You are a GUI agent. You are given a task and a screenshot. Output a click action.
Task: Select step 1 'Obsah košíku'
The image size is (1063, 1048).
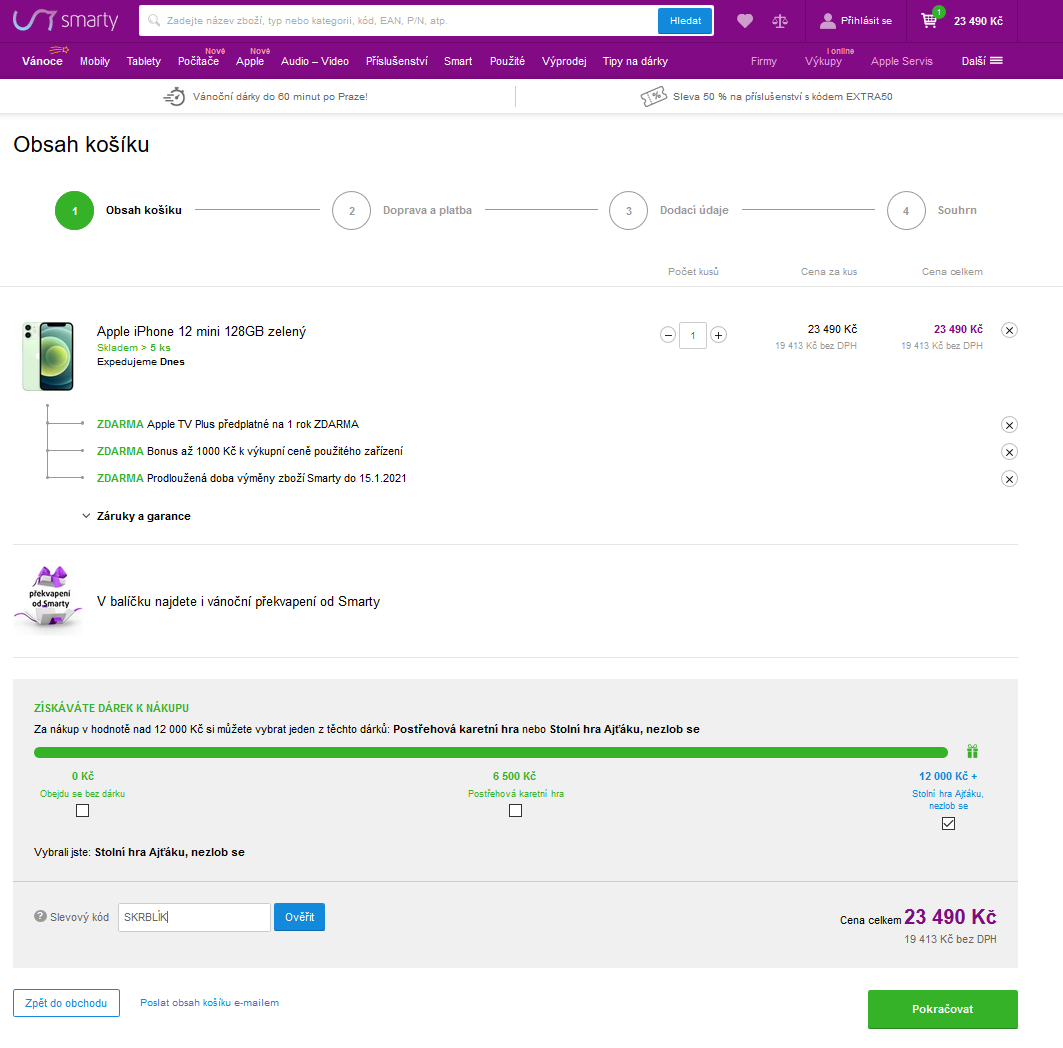coord(119,210)
